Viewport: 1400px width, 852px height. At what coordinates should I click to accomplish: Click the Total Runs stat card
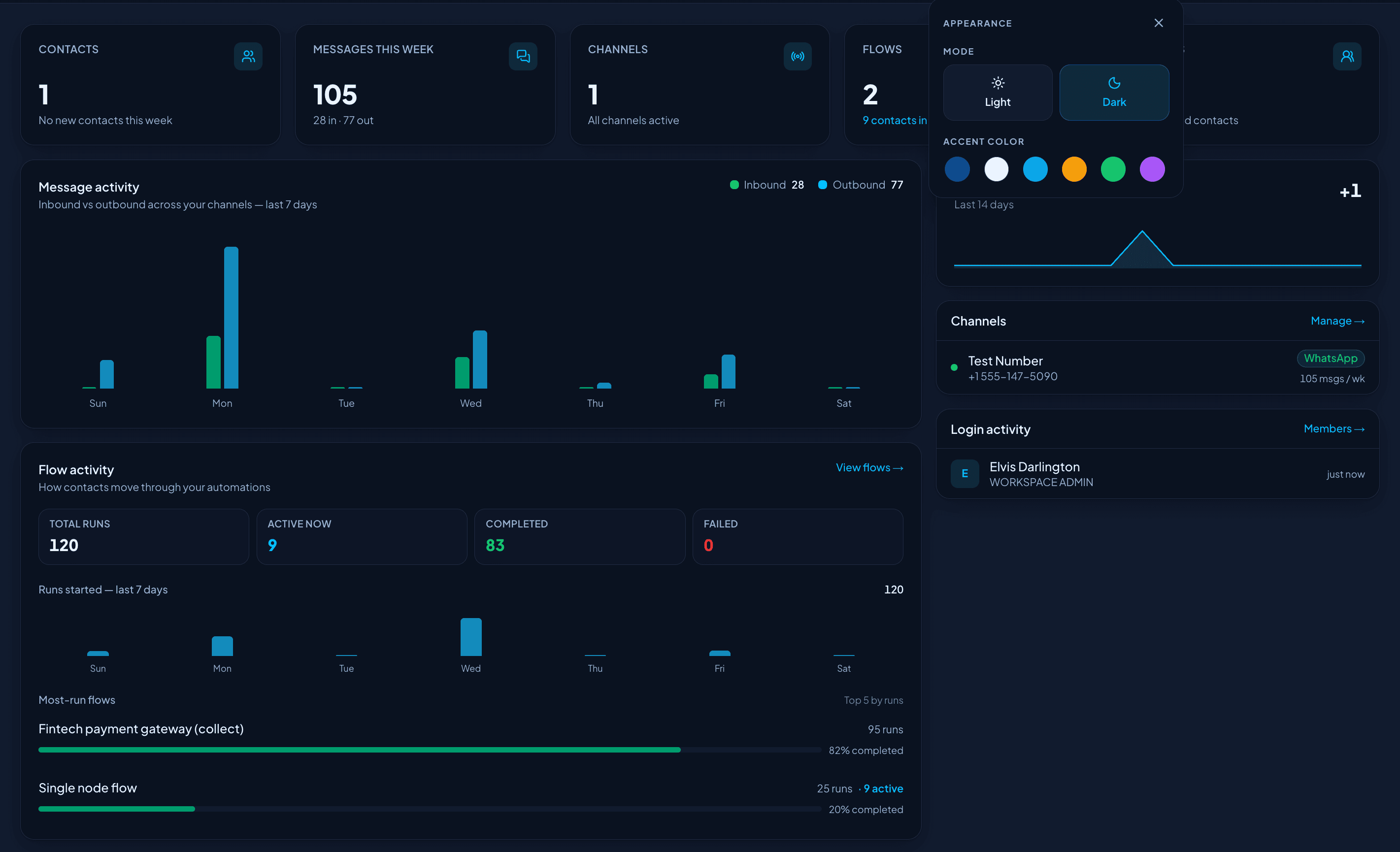[x=144, y=537]
